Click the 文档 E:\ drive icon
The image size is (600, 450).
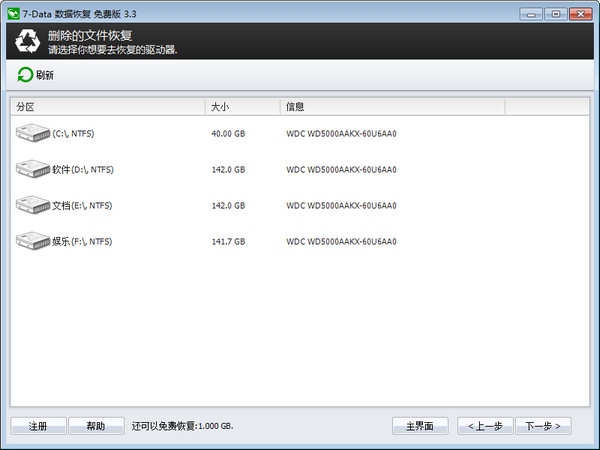click(33, 205)
